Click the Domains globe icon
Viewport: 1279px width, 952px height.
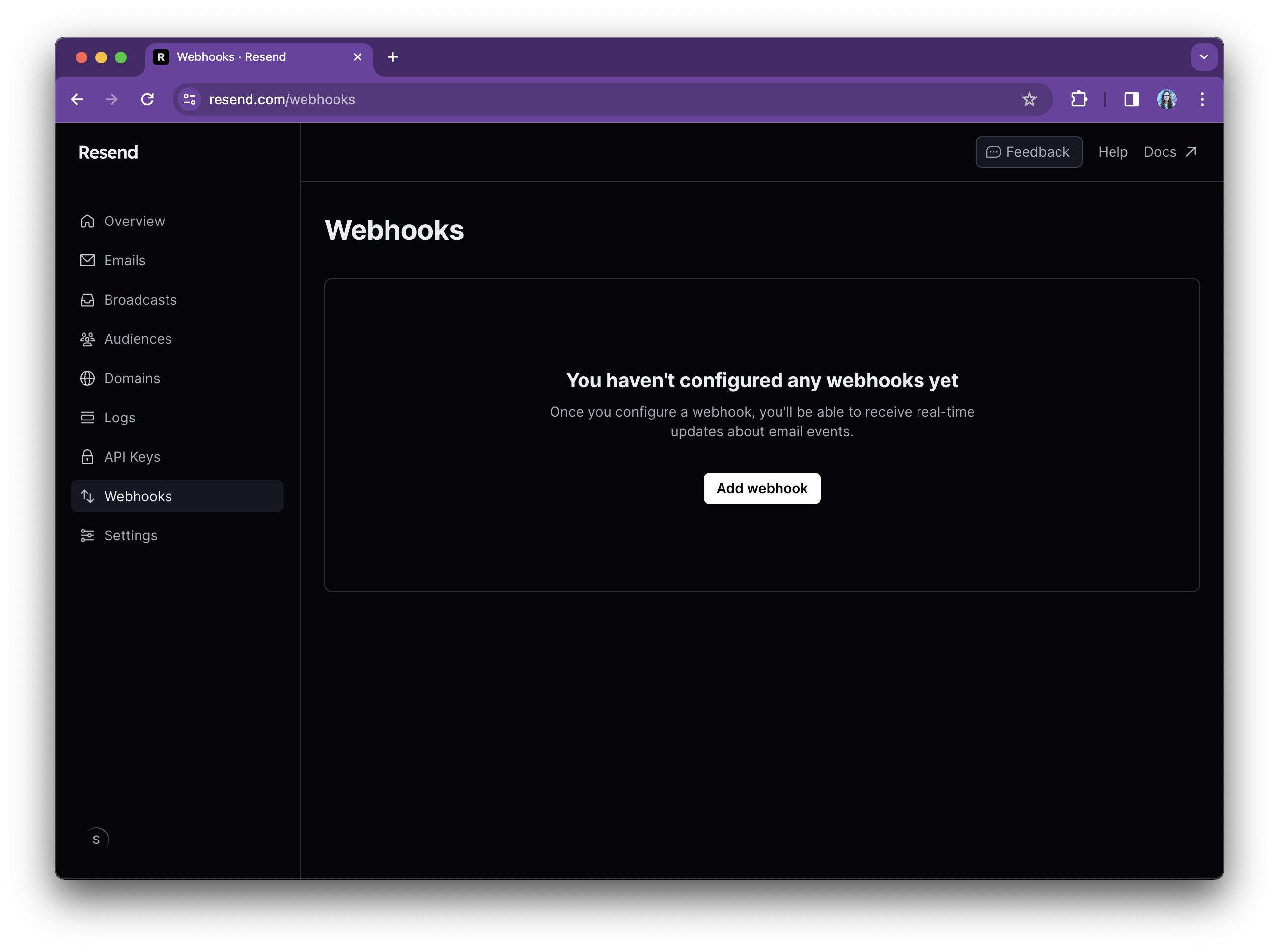[87, 378]
